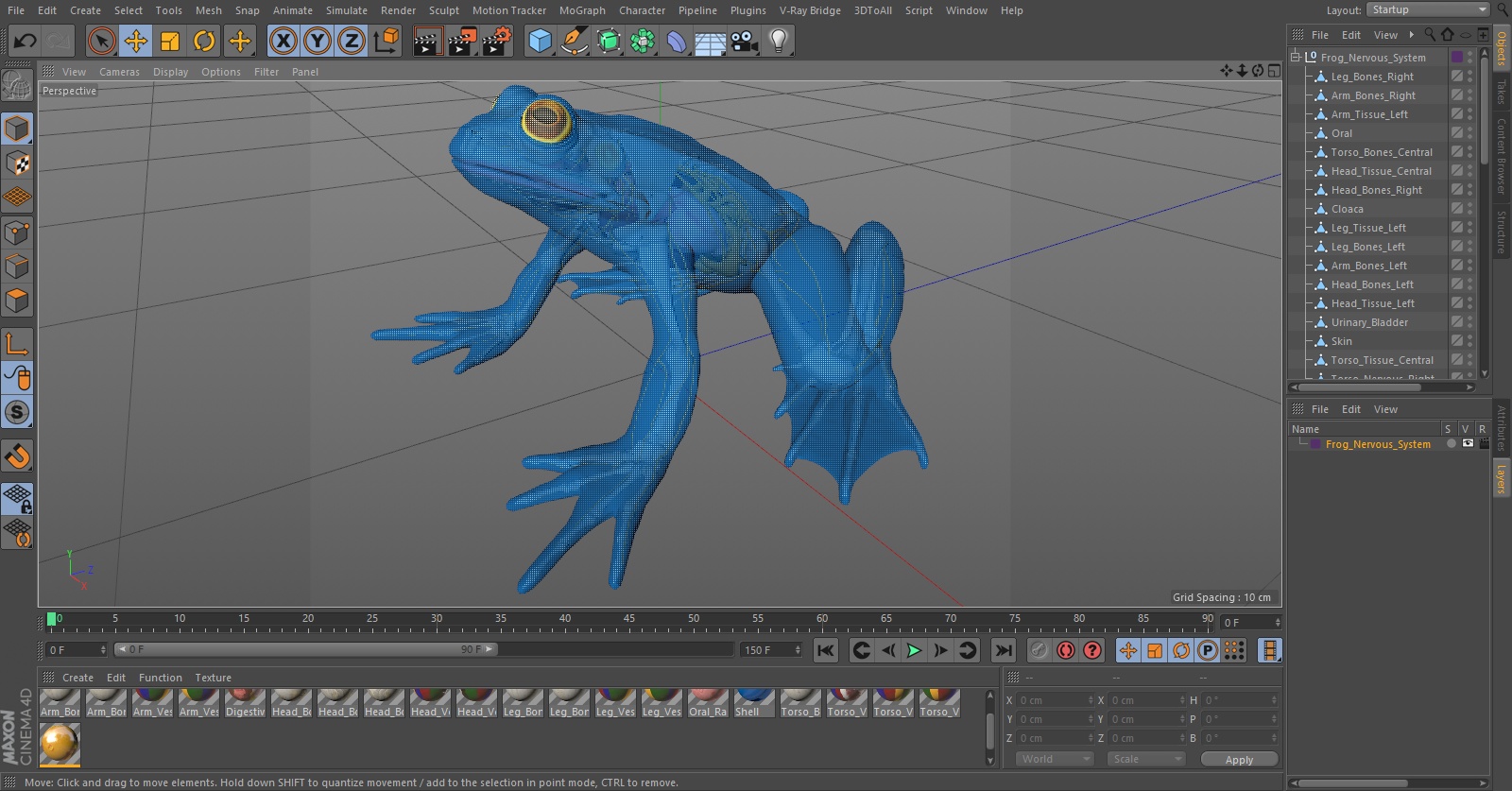Screen dimensions: 1512x791
Task: Toggle Z axis lock
Action: click(x=352, y=41)
